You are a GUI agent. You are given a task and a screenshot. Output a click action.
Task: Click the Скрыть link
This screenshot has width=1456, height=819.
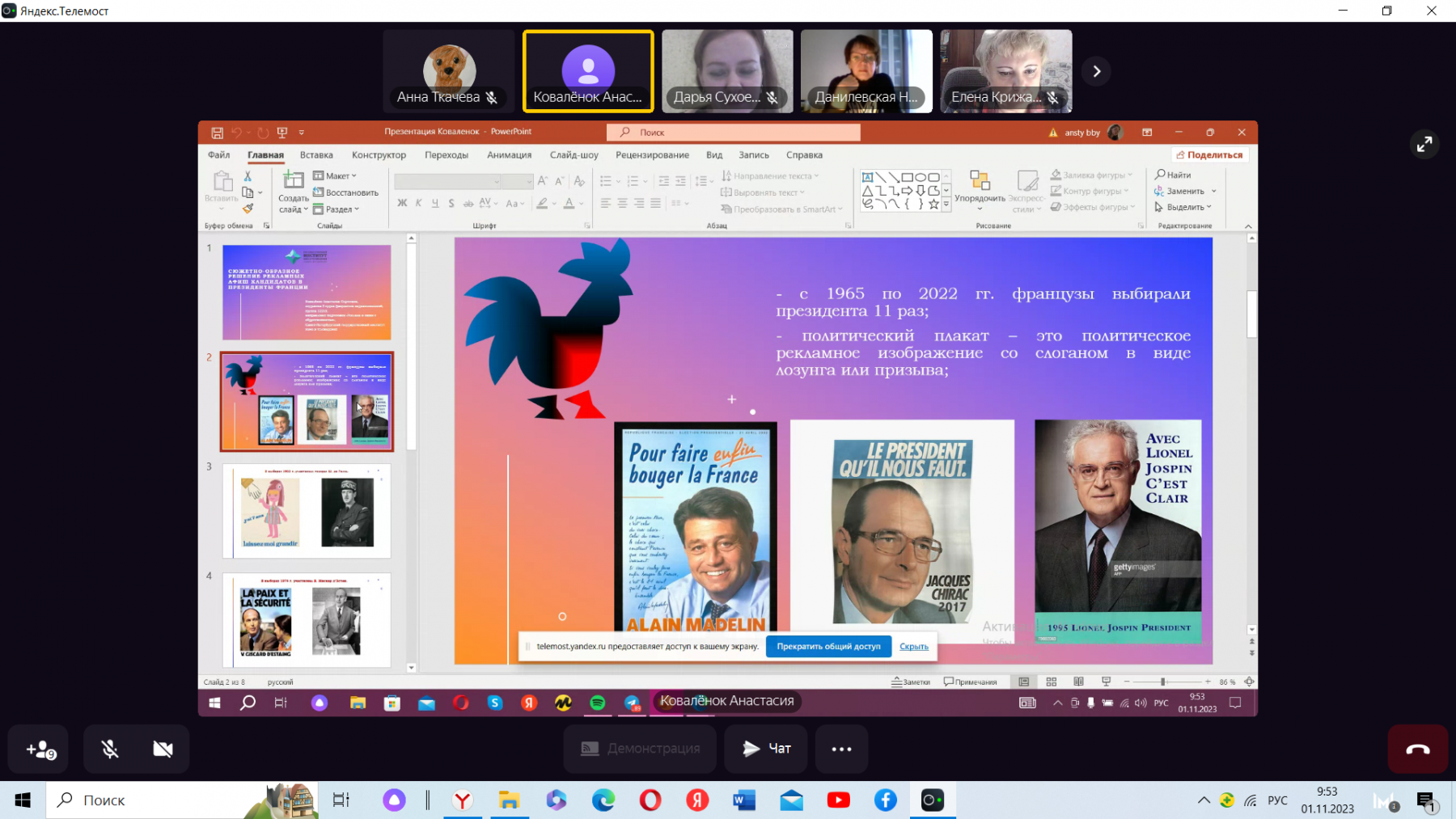click(914, 646)
